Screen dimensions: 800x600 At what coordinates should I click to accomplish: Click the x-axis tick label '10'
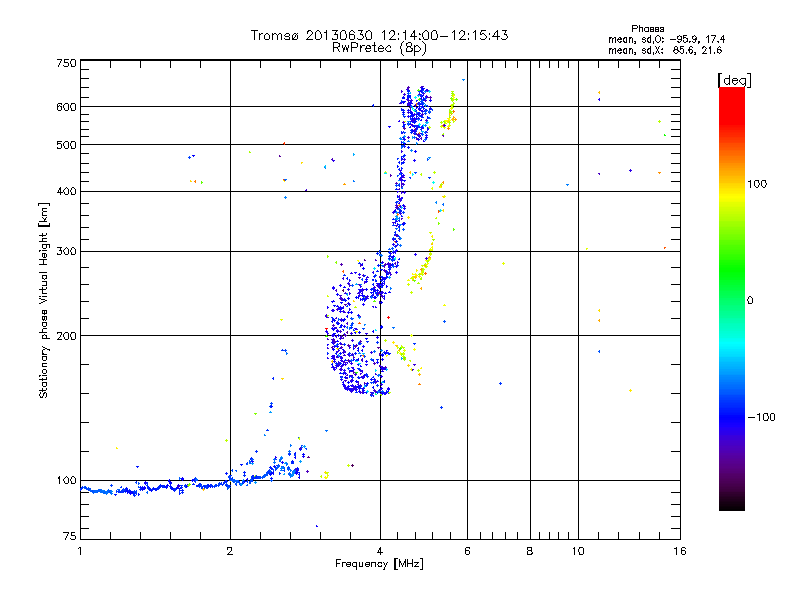578,551
